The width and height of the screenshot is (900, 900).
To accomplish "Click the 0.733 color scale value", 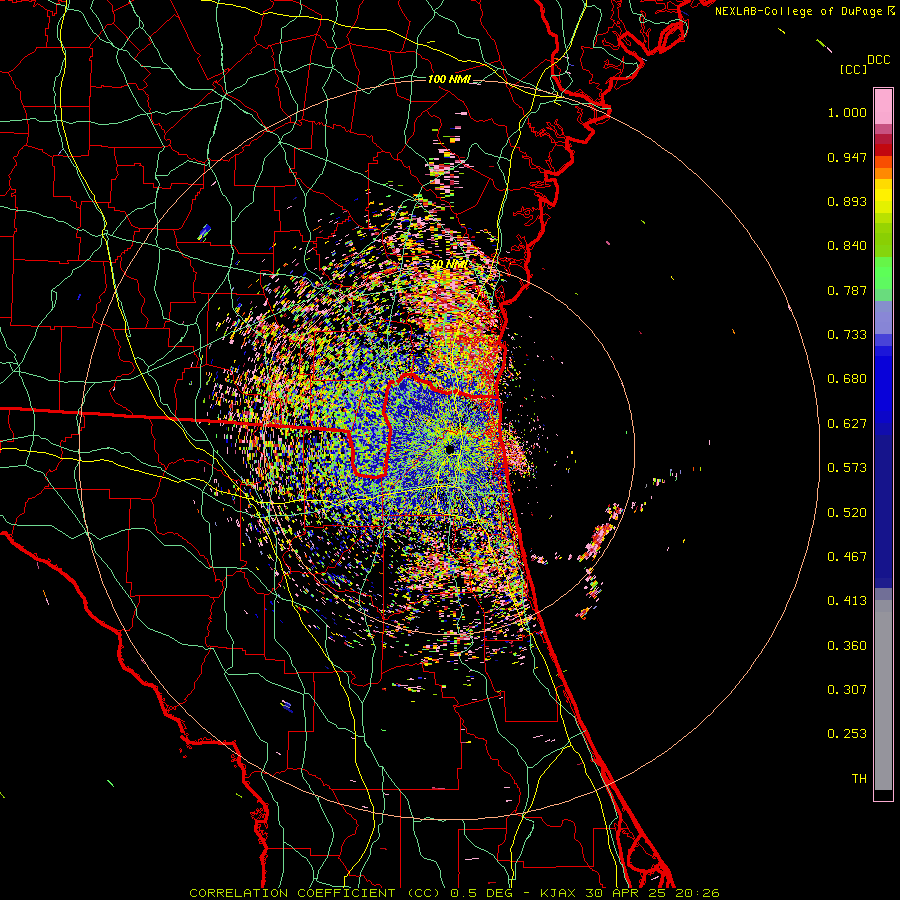I will tap(847, 335).
